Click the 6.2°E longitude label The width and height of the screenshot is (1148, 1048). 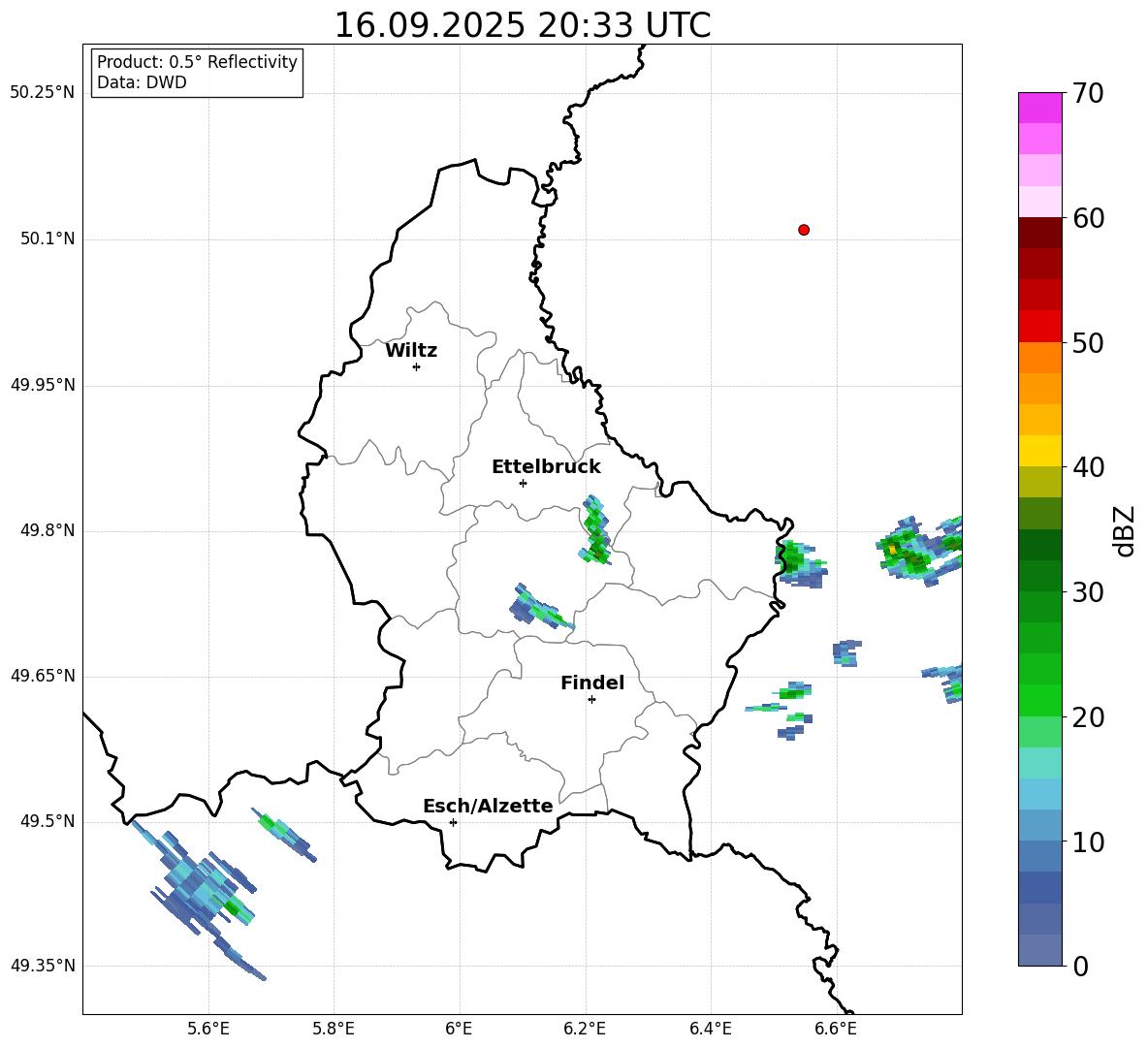coord(585,1029)
